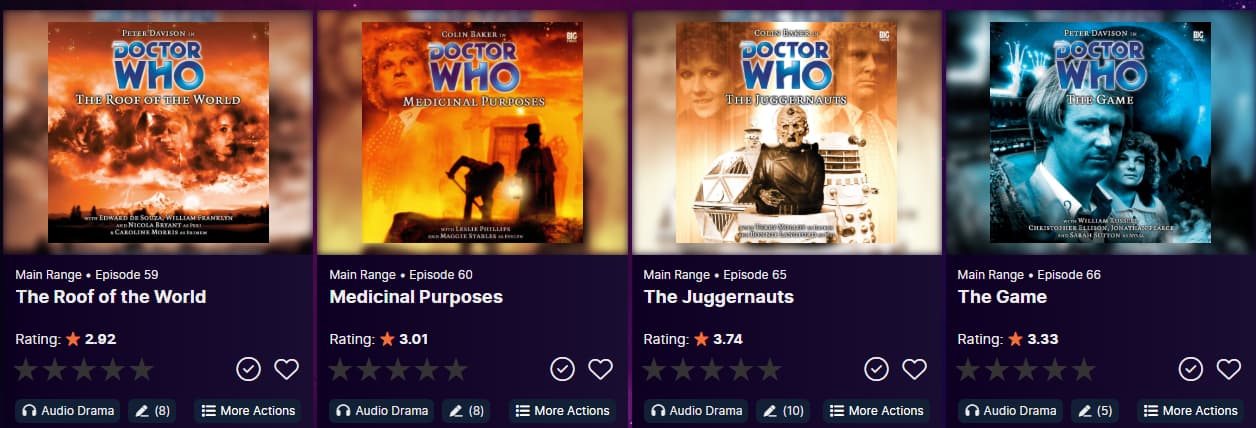Favorite The Roof of the World with heart icon
1256x428 pixels.
coord(287,369)
